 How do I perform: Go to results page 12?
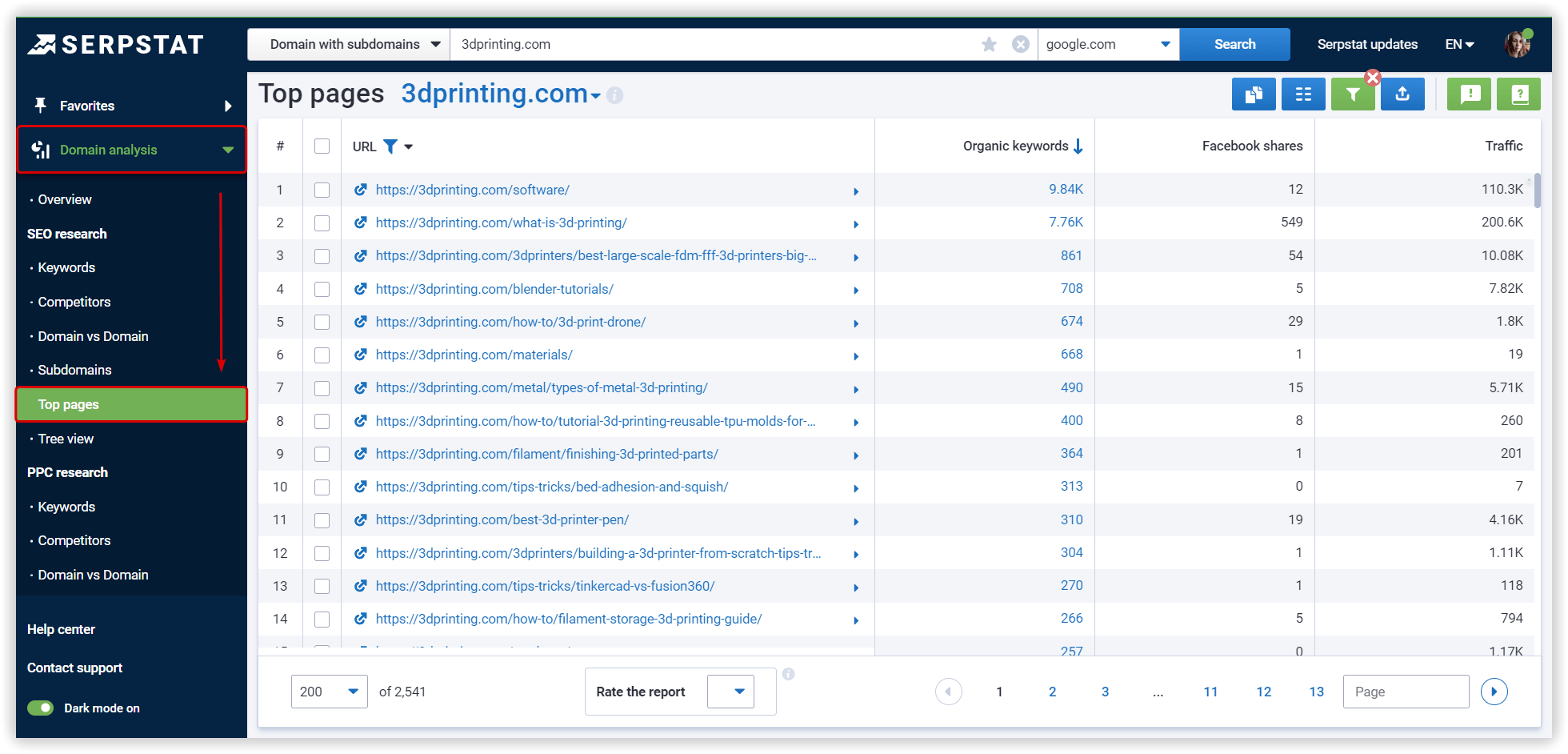pos(1263,692)
